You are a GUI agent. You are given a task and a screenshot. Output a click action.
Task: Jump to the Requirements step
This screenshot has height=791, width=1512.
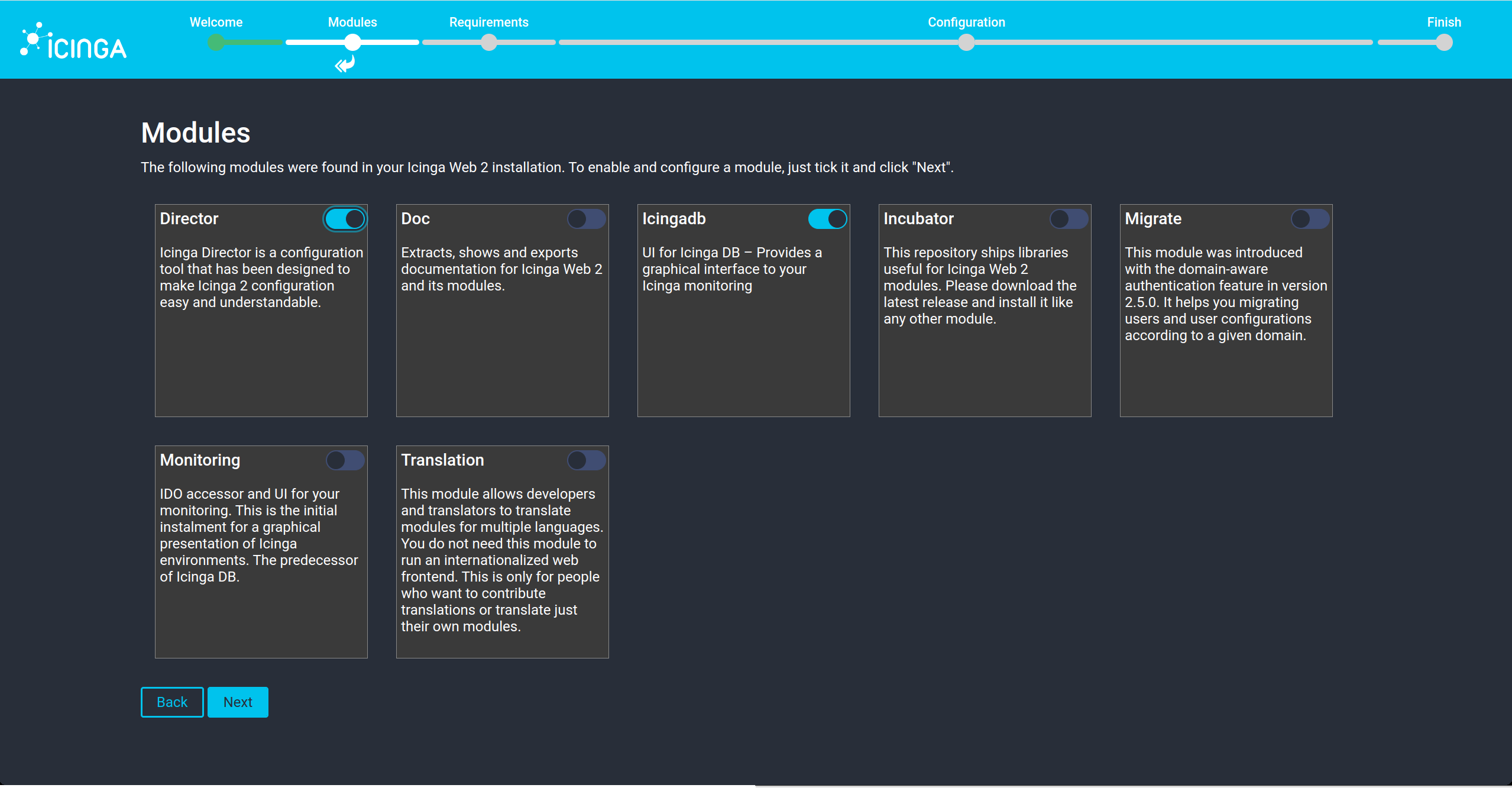488,22
